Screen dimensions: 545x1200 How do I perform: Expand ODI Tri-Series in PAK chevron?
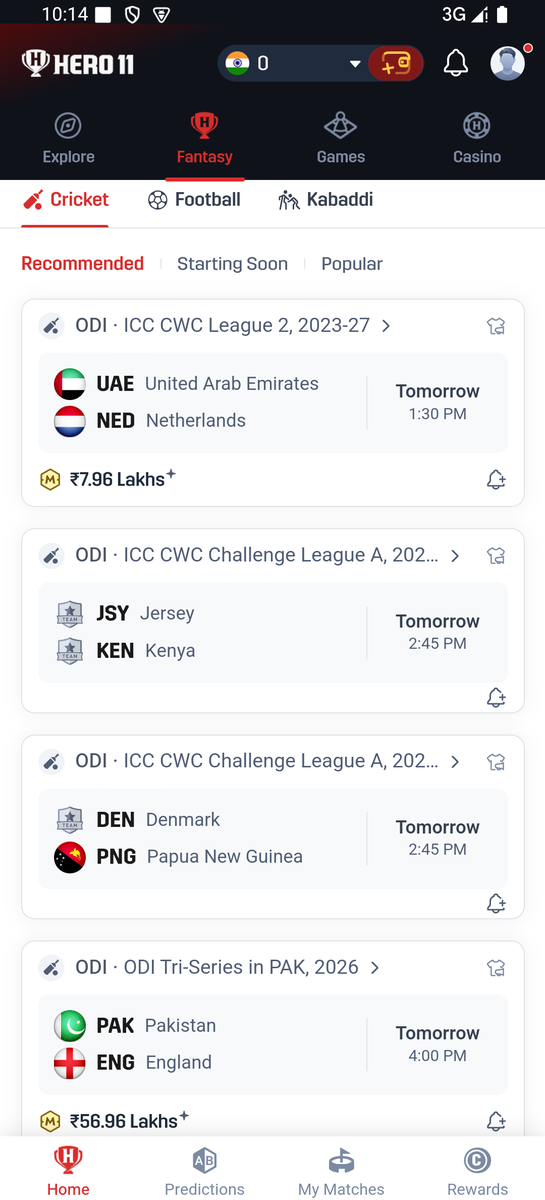click(x=375, y=968)
